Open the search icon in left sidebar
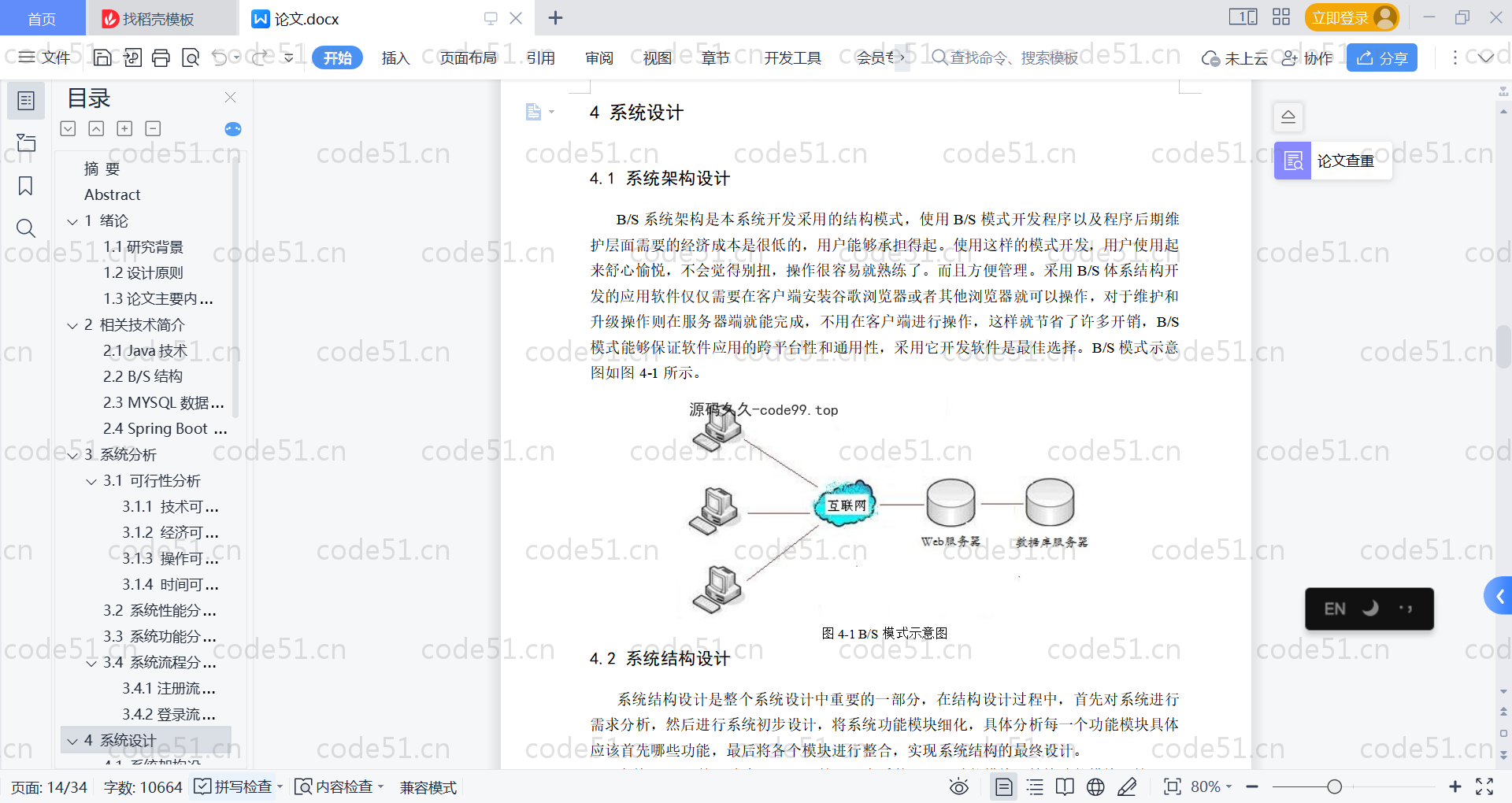The height and width of the screenshot is (803, 1512). [26, 228]
